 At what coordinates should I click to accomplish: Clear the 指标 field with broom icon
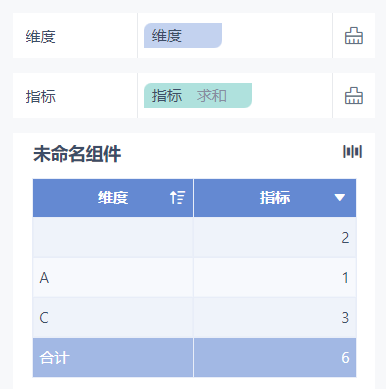(354, 96)
